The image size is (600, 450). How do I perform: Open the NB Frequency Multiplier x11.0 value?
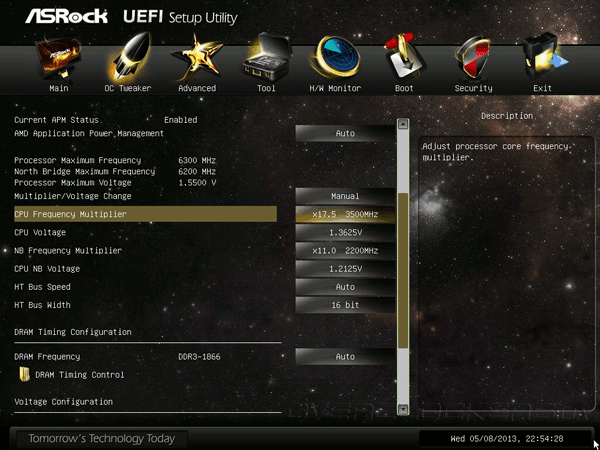(345, 251)
